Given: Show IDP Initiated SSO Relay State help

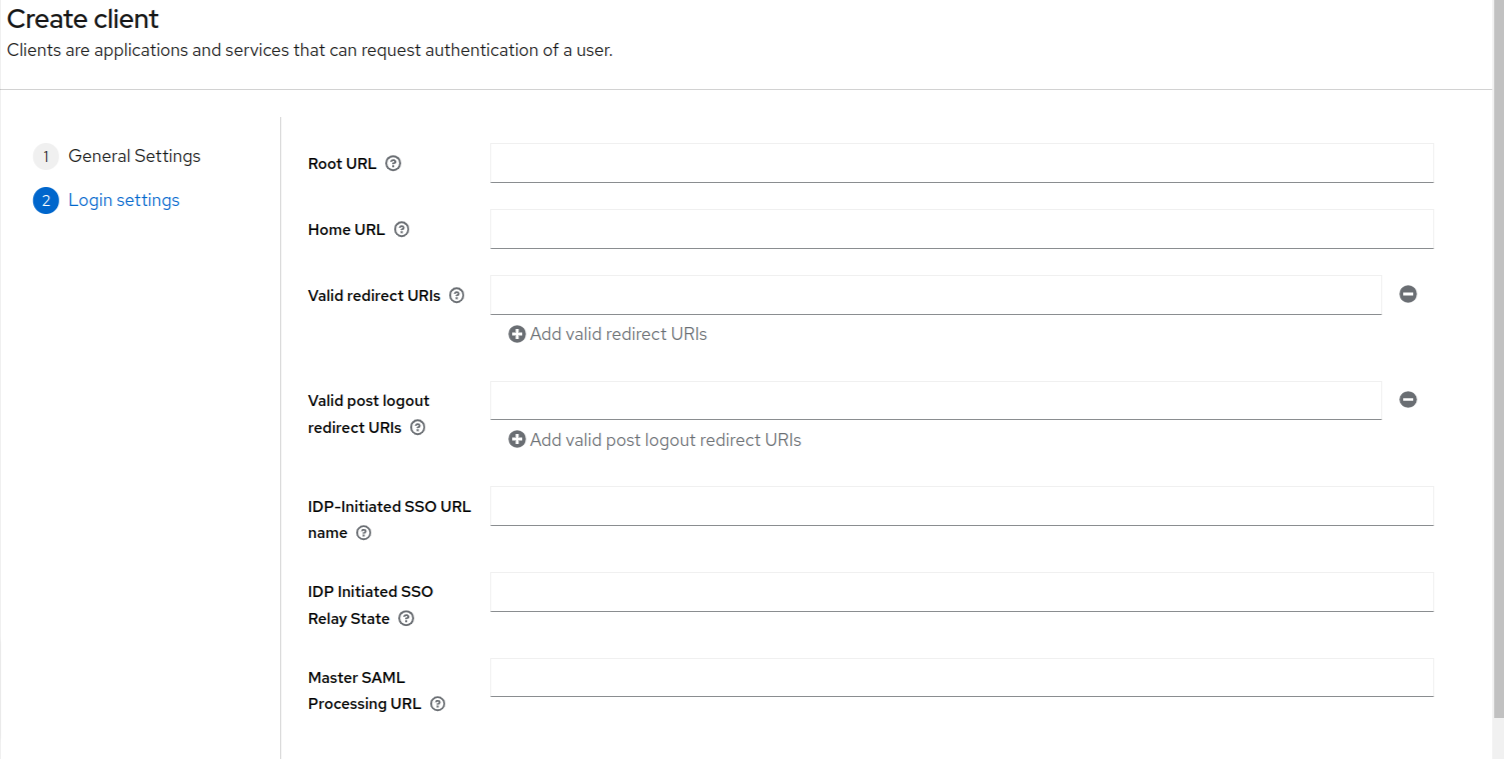Looking at the screenshot, I should point(406,619).
